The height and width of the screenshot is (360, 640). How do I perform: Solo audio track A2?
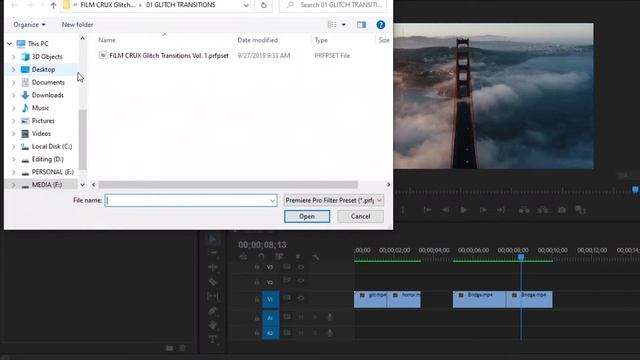pyautogui.click(x=315, y=333)
